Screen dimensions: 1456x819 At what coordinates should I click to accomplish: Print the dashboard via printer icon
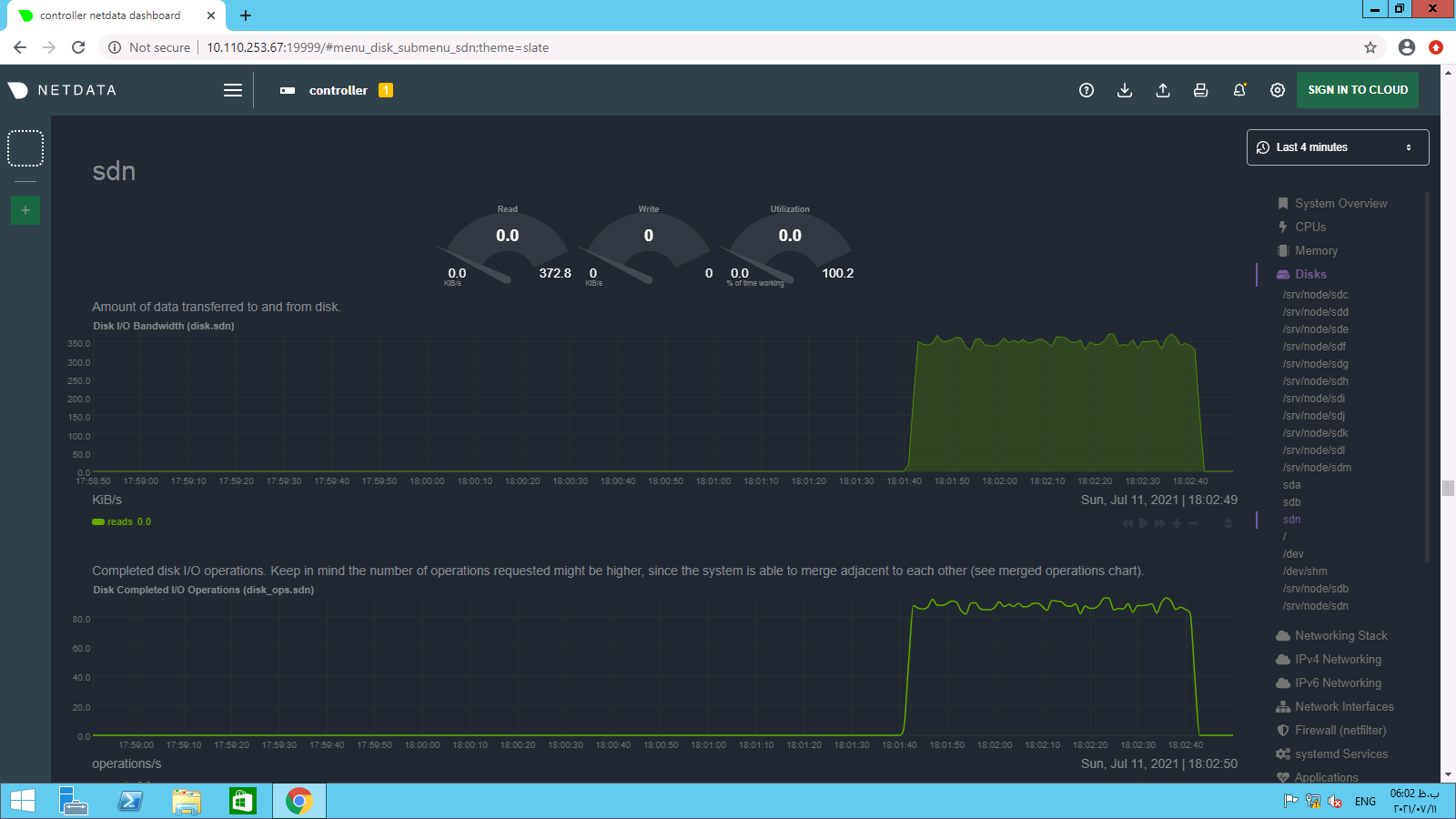pyautogui.click(x=1201, y=90)
